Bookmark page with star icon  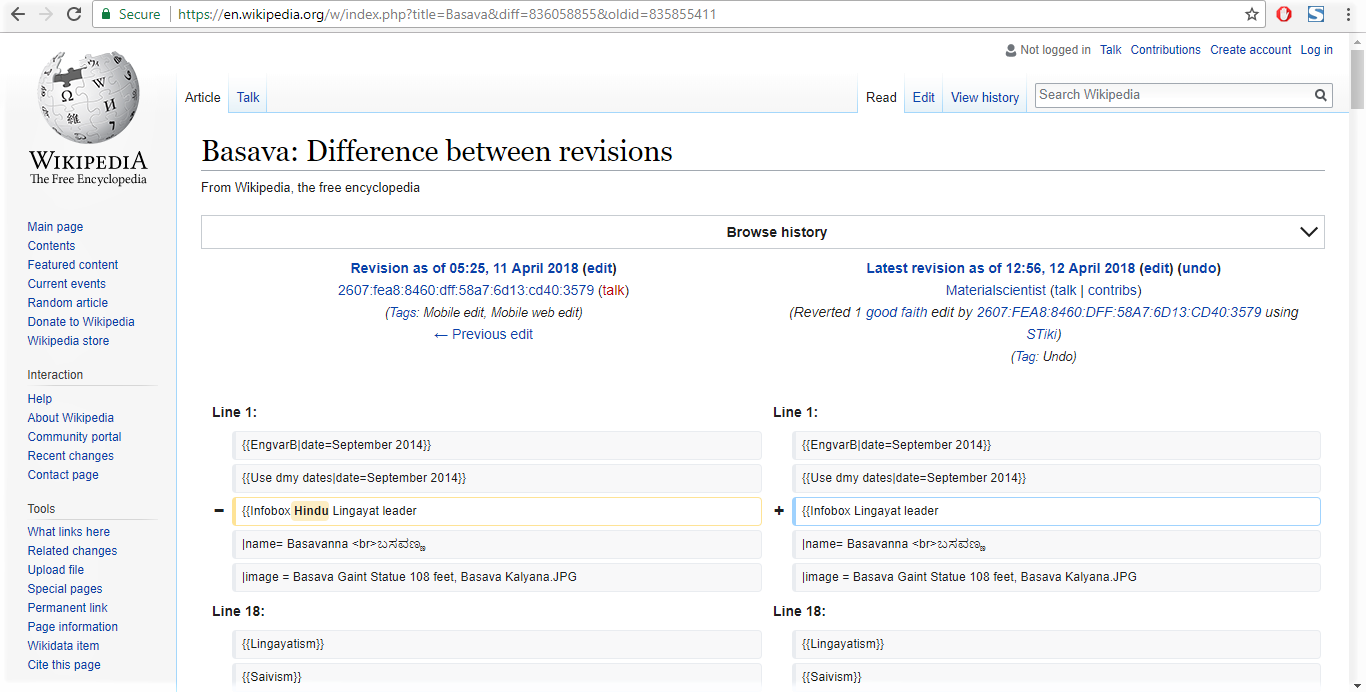1251,14
